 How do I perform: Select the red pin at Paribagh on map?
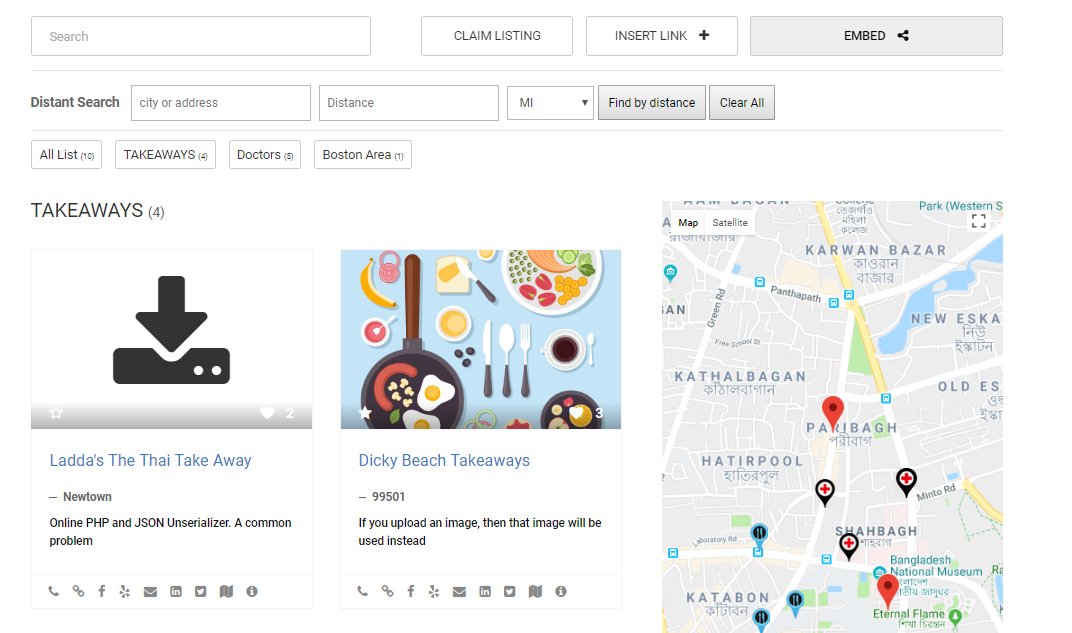coord(832,412)
